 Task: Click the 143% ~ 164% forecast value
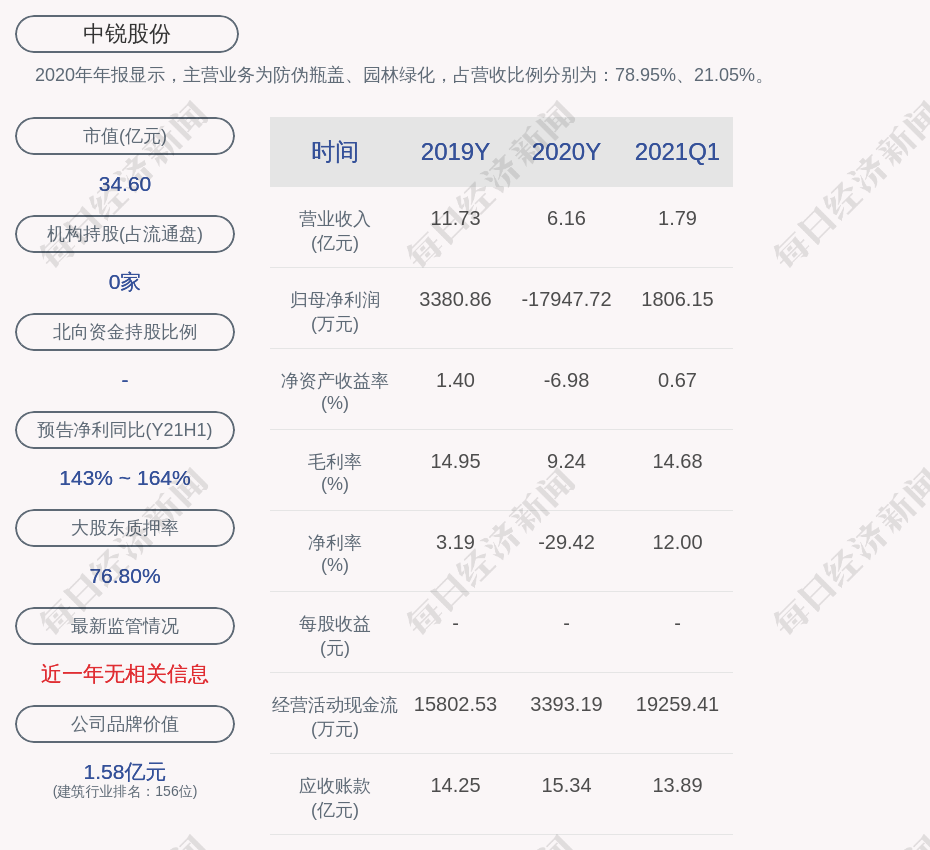[125, 477]
